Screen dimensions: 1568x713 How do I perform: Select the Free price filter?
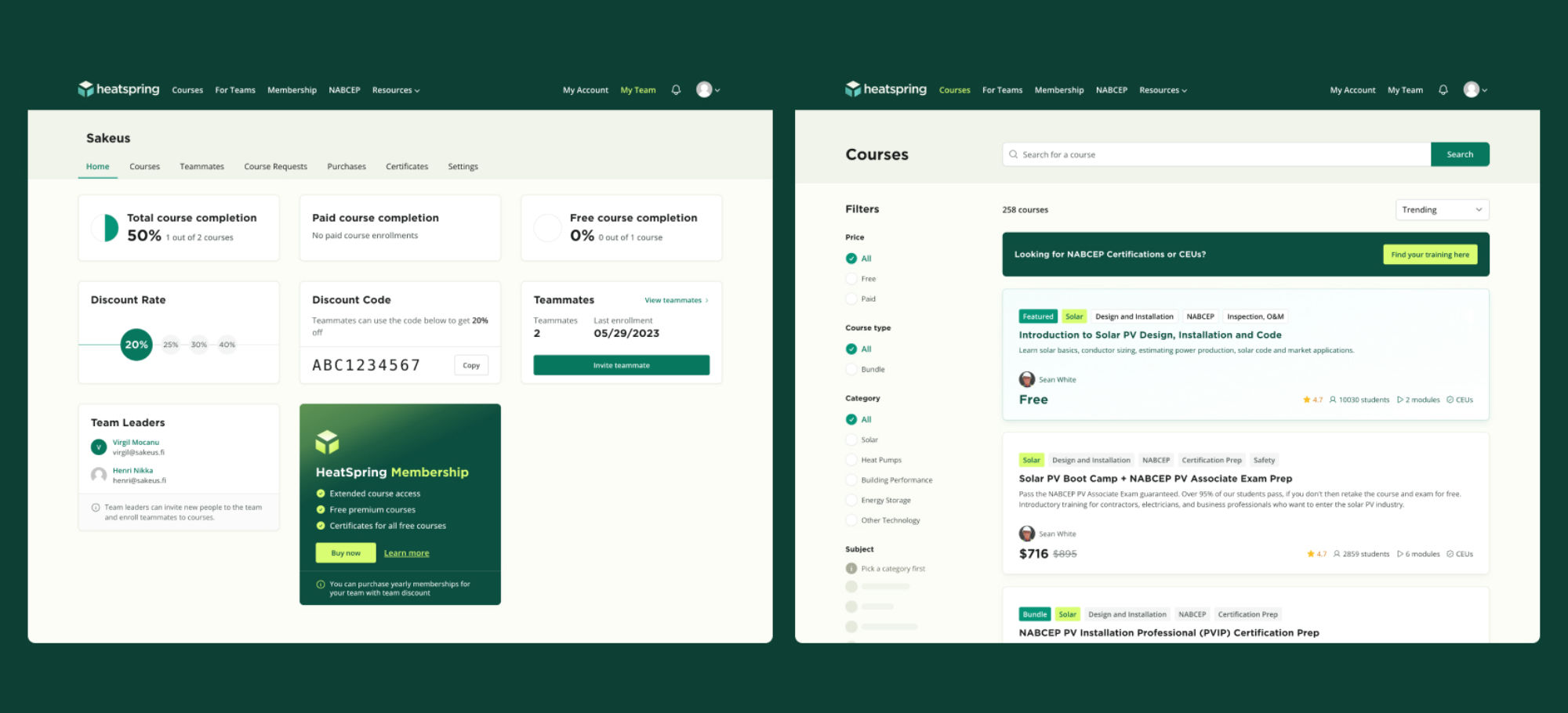click(851, 279)
